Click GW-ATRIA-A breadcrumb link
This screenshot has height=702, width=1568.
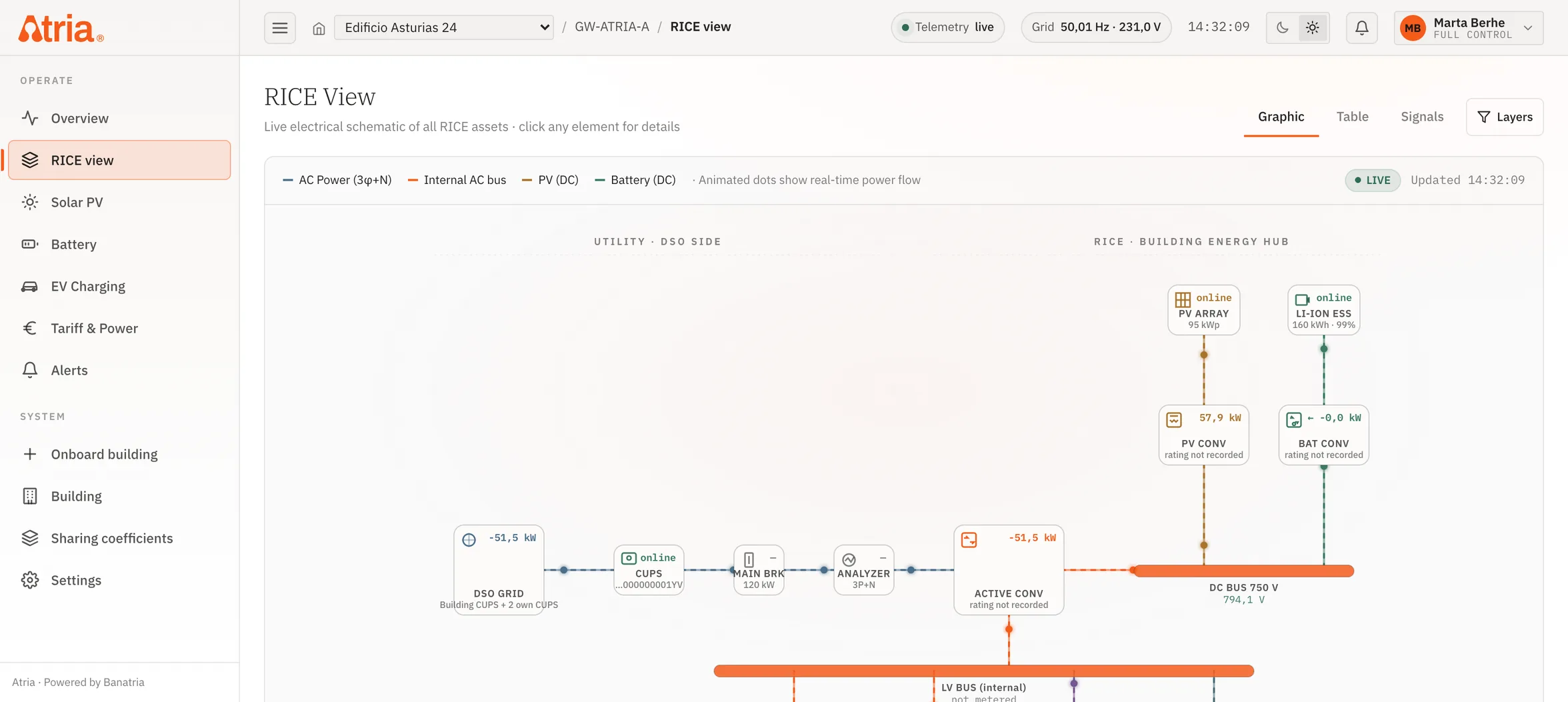point(611,27)
